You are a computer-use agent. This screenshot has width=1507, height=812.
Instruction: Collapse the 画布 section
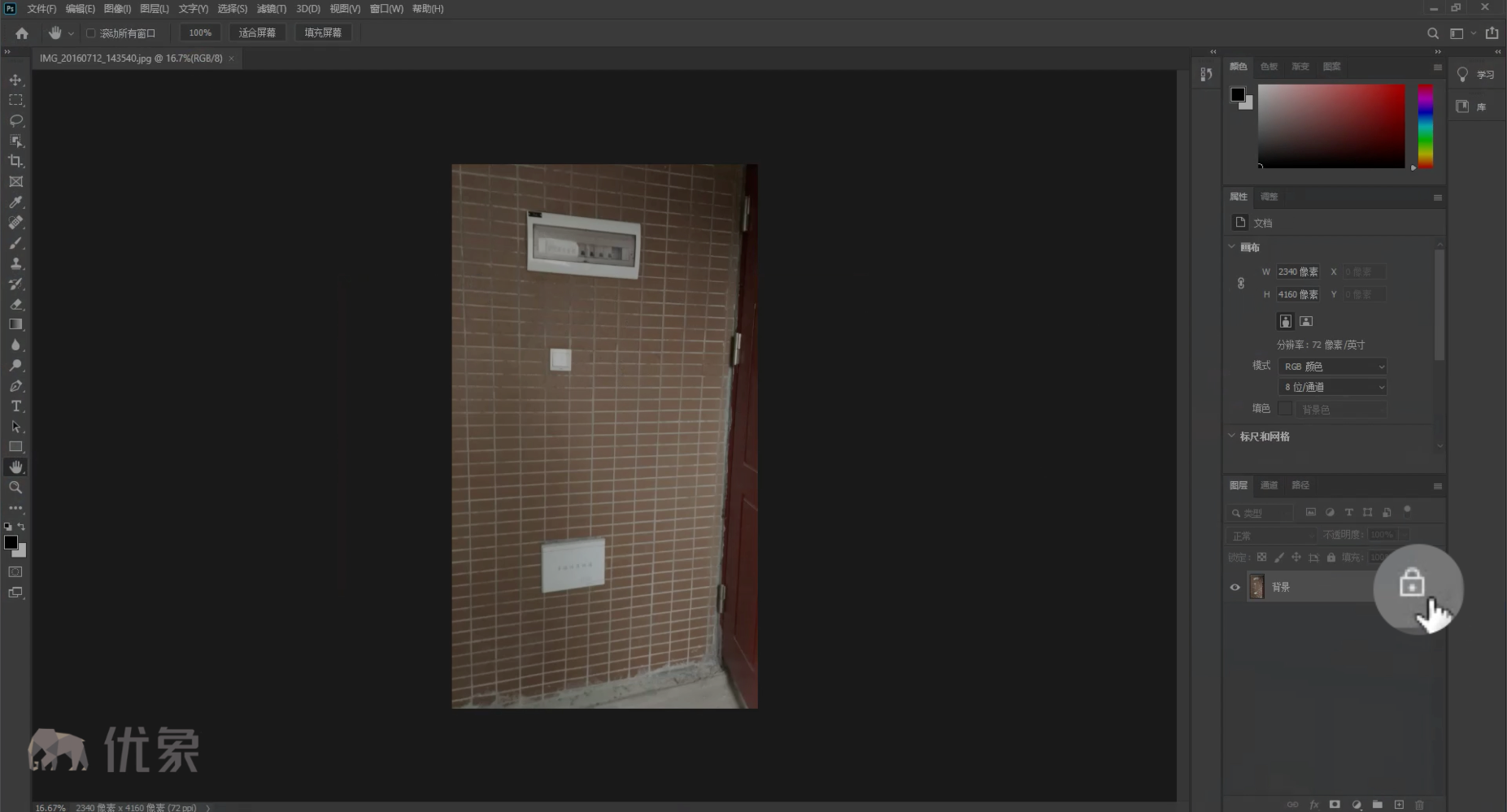click(1231, 247)
